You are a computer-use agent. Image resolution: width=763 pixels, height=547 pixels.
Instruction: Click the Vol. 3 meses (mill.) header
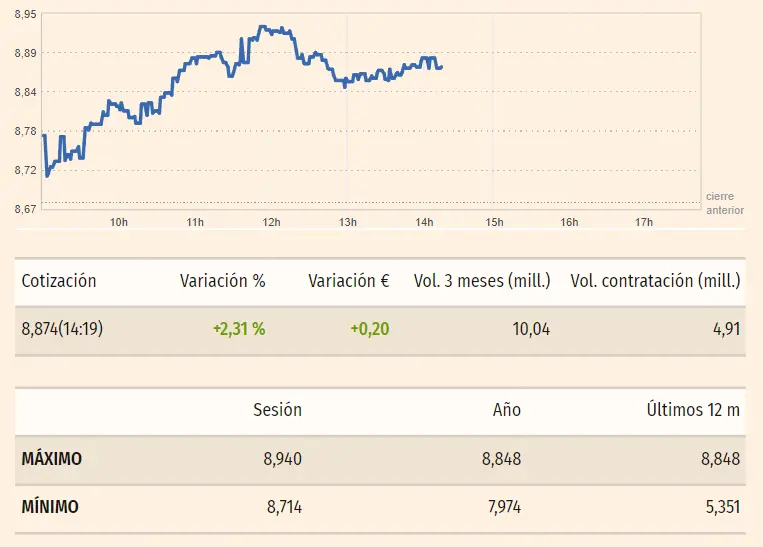click(x=482, y=281)
